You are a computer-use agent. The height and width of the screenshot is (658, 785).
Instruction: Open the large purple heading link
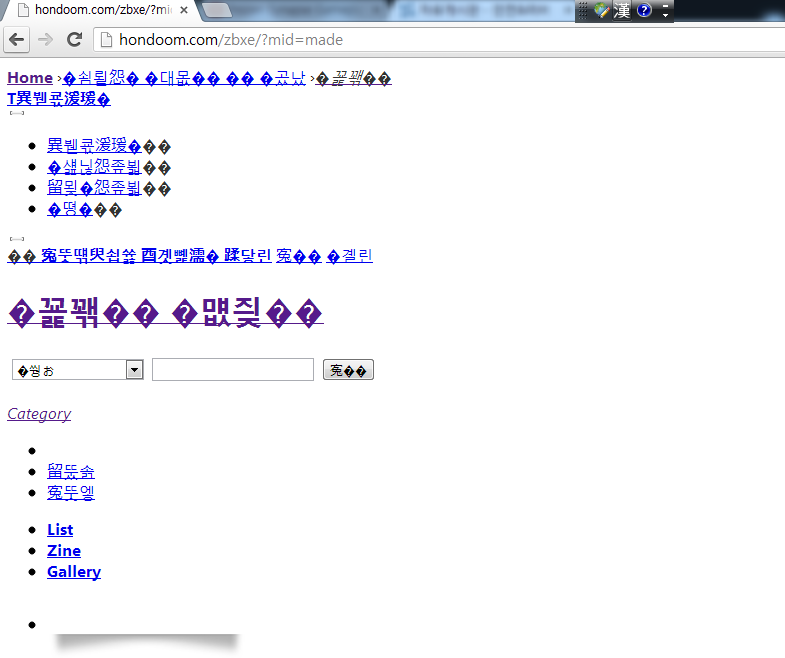[165, 313]
